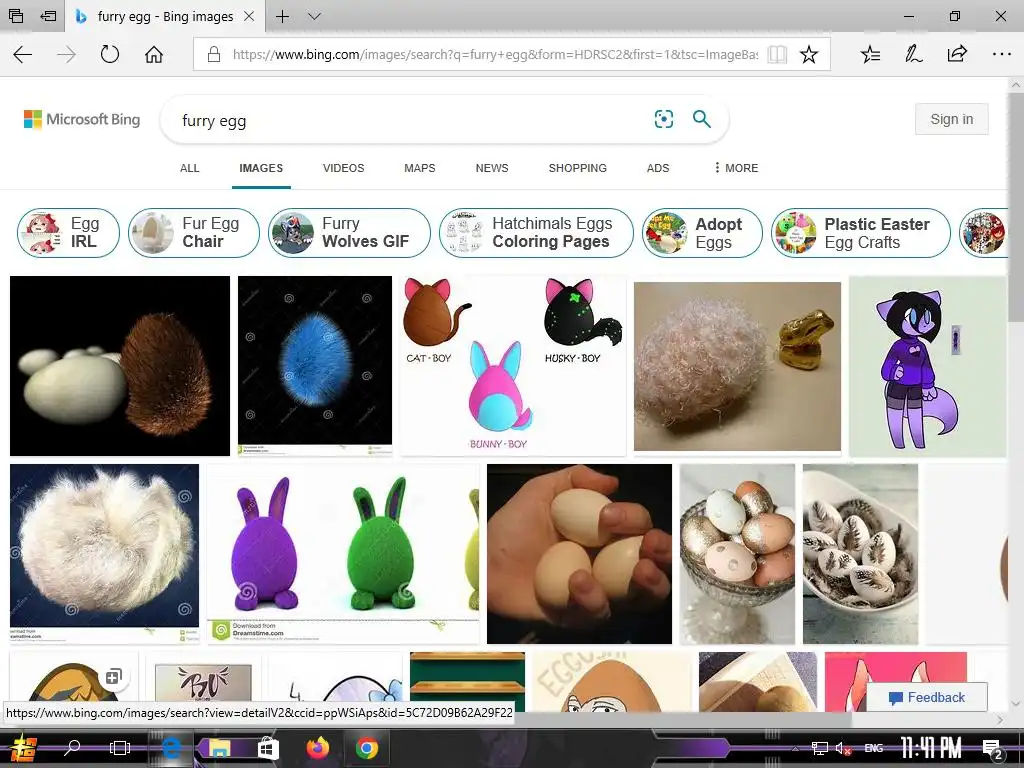1024x768 pixels.
Task: Open the Cat Boy eggs drawing
Action: click(513, 366)
